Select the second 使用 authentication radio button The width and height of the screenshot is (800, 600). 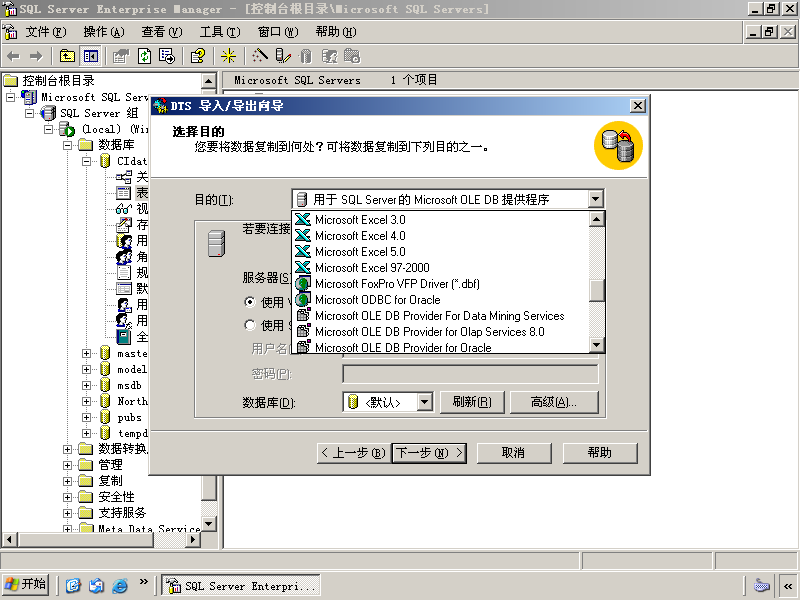249,325
